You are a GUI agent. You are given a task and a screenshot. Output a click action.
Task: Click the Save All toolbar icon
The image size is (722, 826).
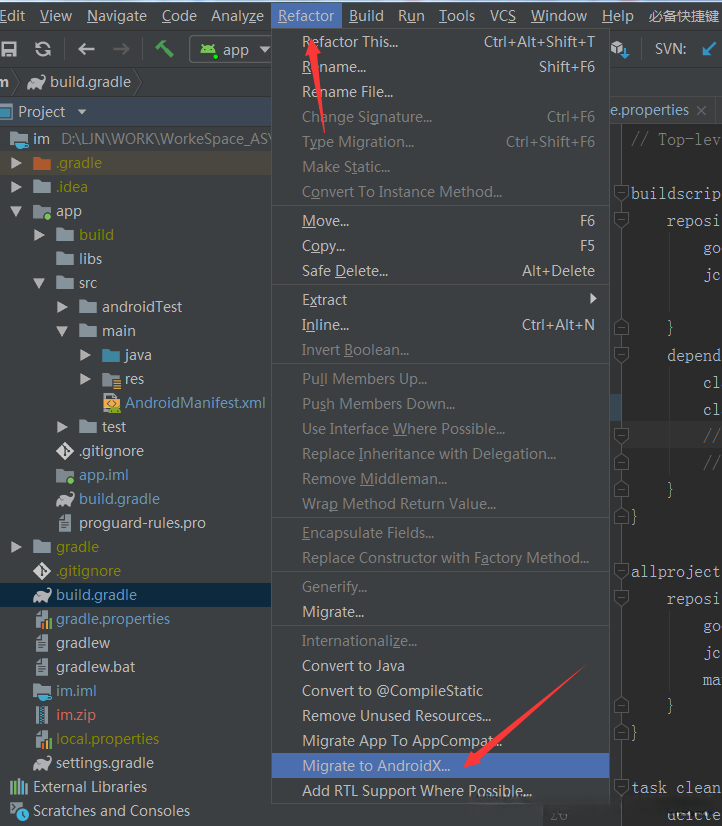pos(9,50)
